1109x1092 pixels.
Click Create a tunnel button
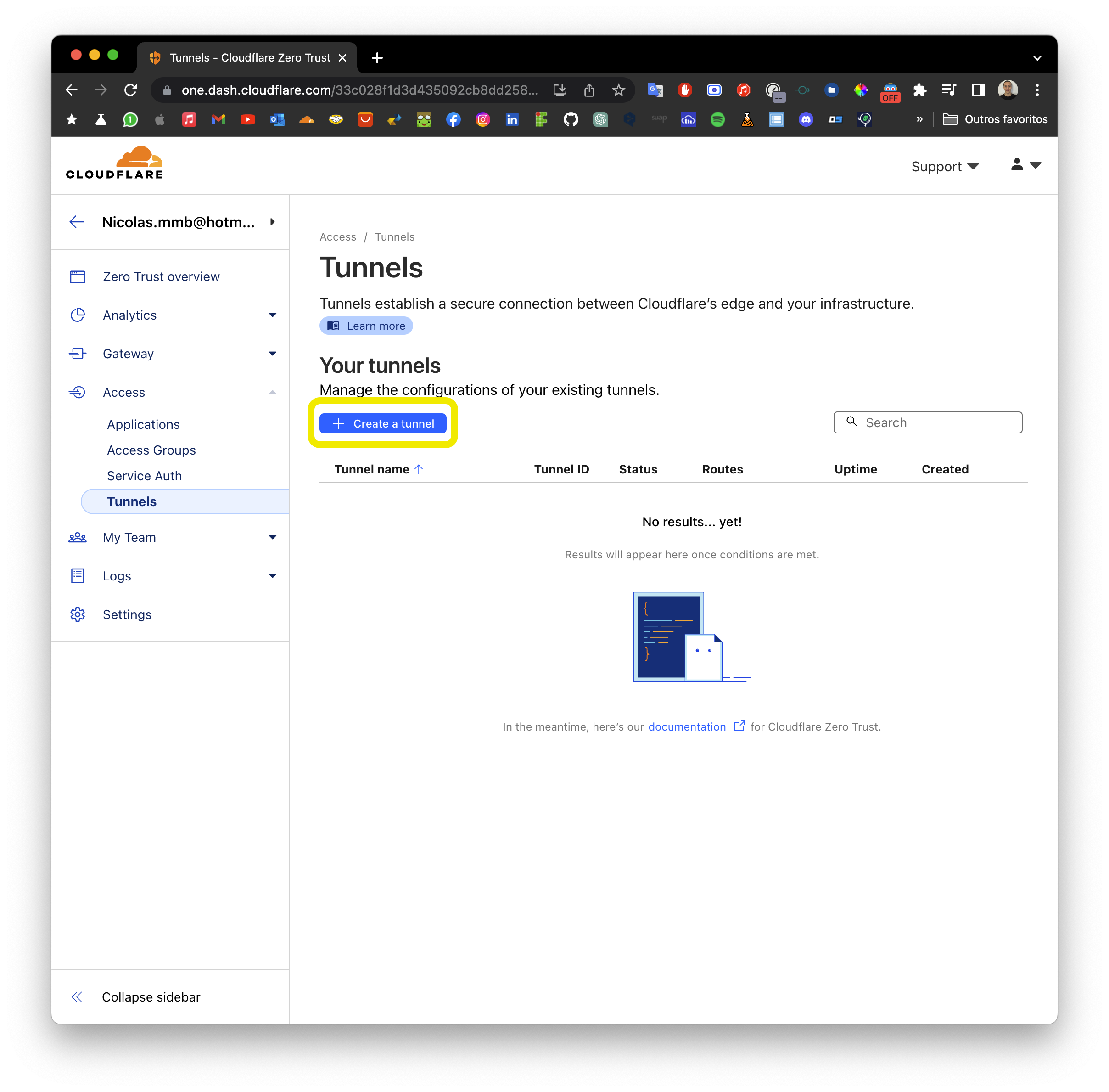383,423
